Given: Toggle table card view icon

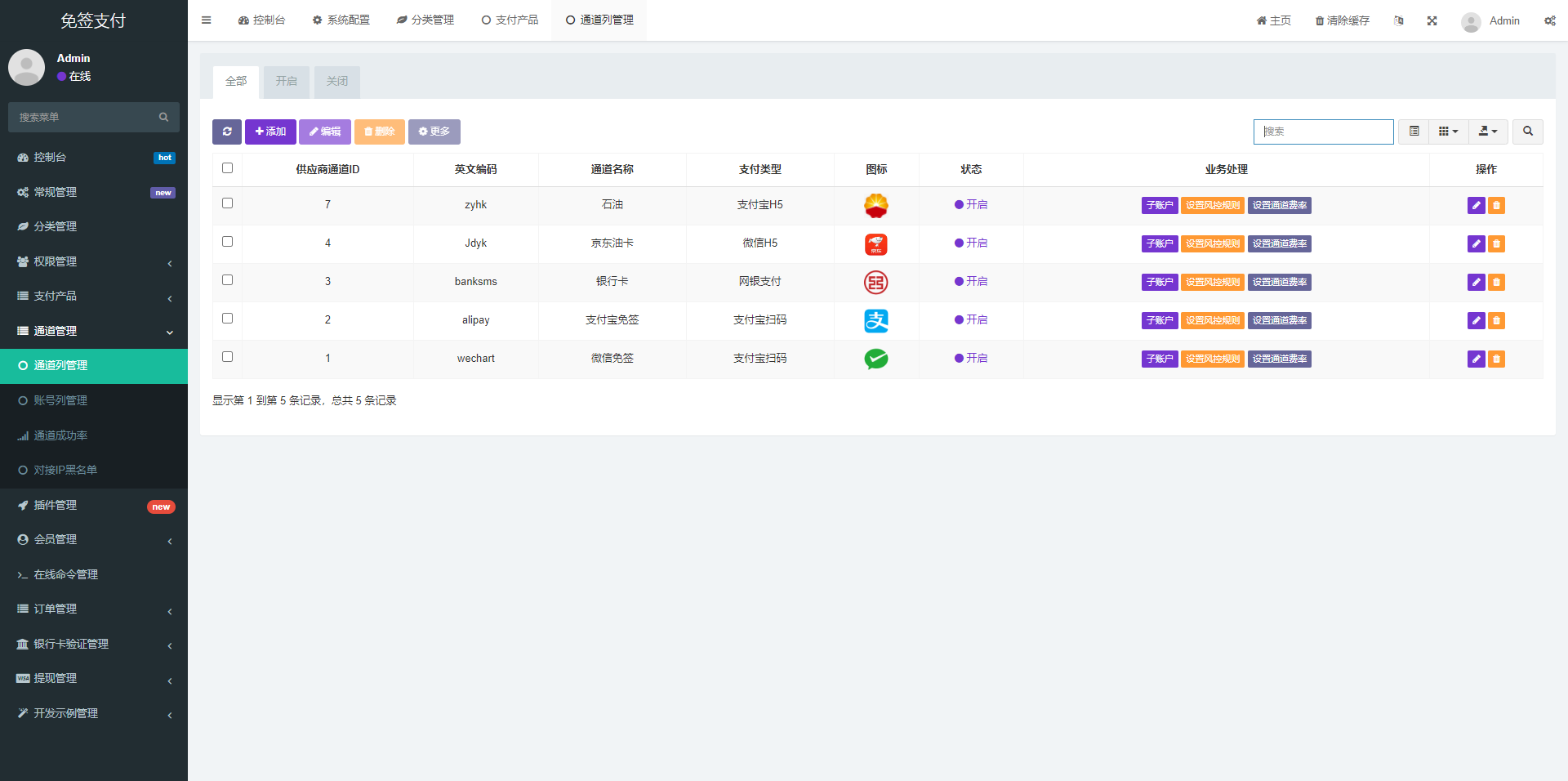Looking at the screenshot, I should (x=1414, y=132).
